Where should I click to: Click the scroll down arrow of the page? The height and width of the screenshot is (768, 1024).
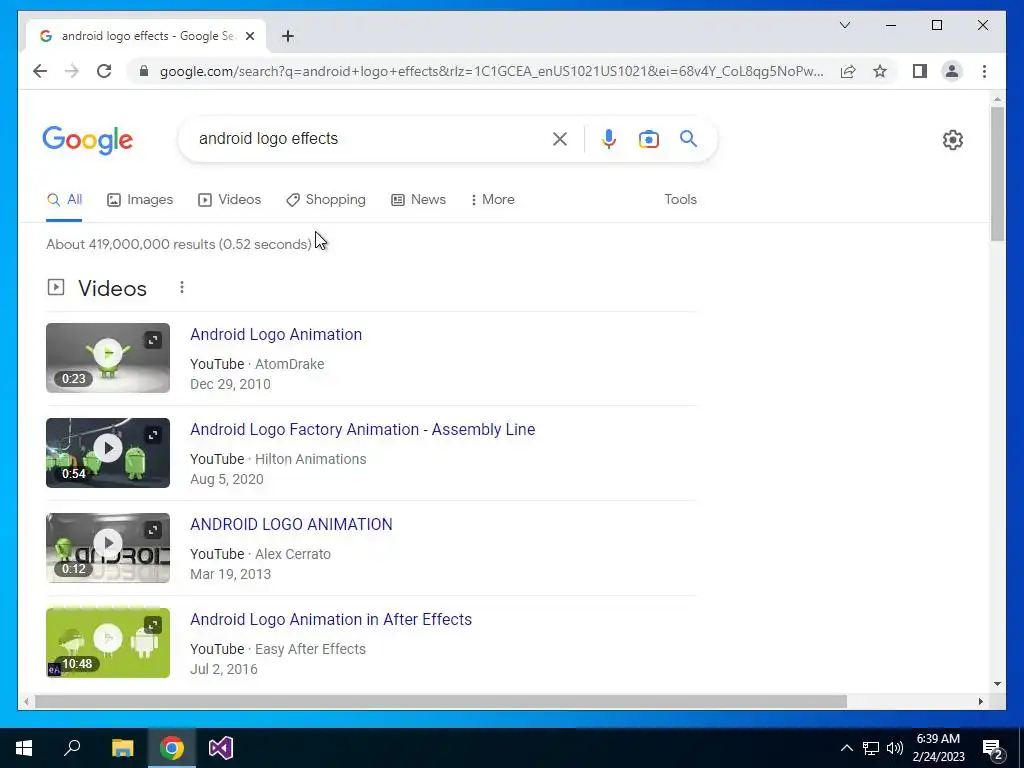point(997,684)
